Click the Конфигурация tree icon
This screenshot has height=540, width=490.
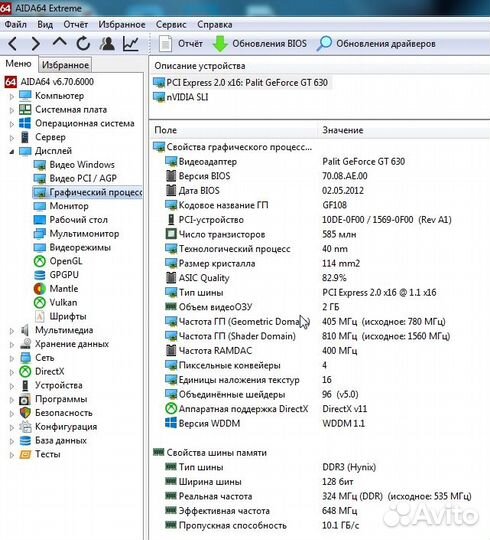coord(25,427)
